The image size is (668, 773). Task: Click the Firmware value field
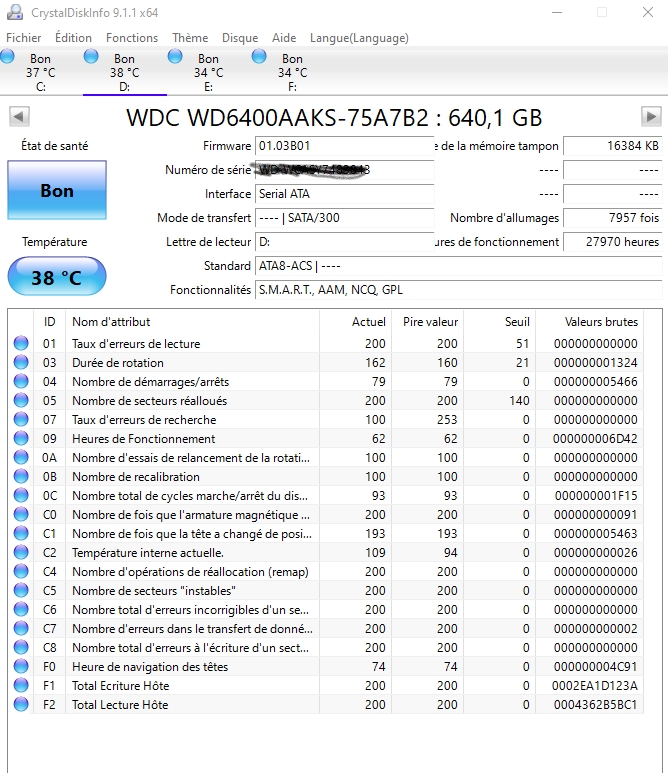(x=344, y=147)
